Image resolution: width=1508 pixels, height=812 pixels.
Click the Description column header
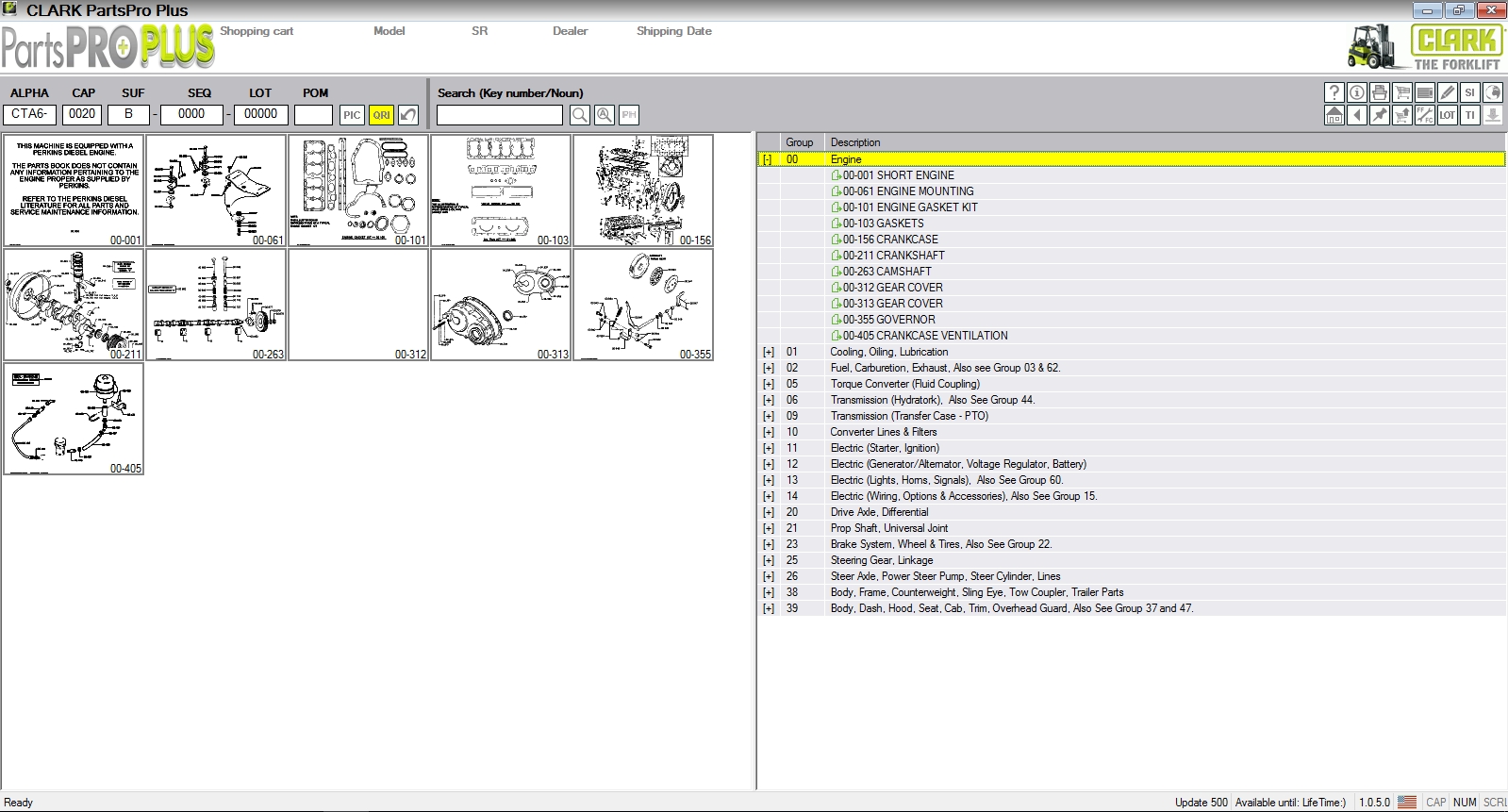1165,142
